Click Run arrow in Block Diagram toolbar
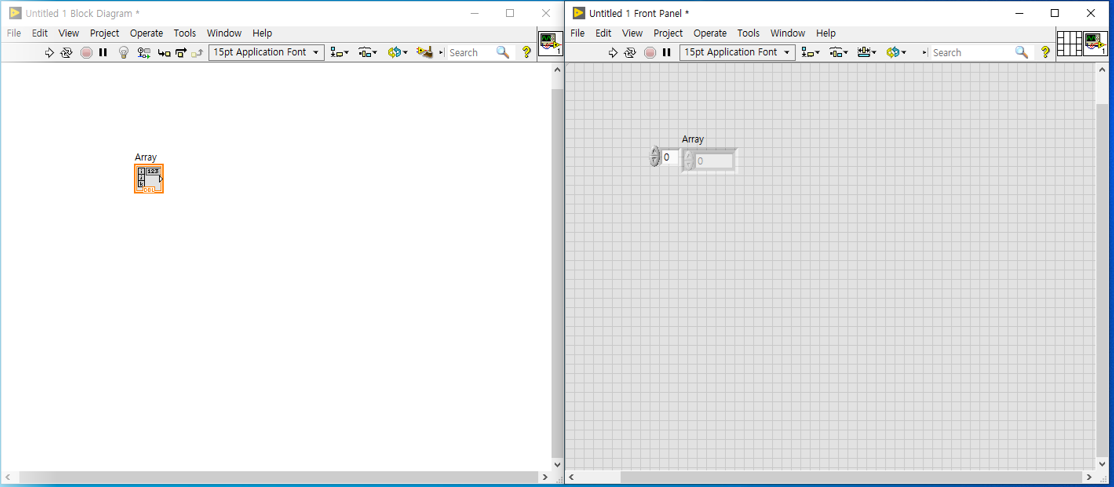Viewport: 1114px width, 487px height. pos(49,53)
